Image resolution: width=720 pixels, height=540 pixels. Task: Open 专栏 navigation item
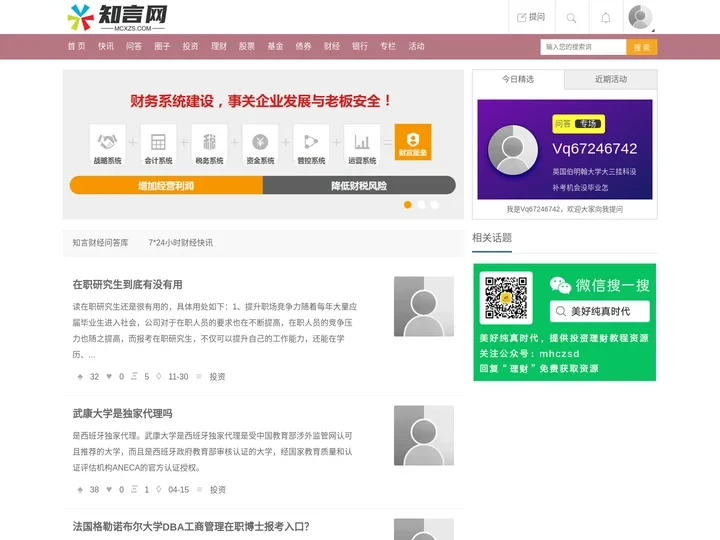388,46
